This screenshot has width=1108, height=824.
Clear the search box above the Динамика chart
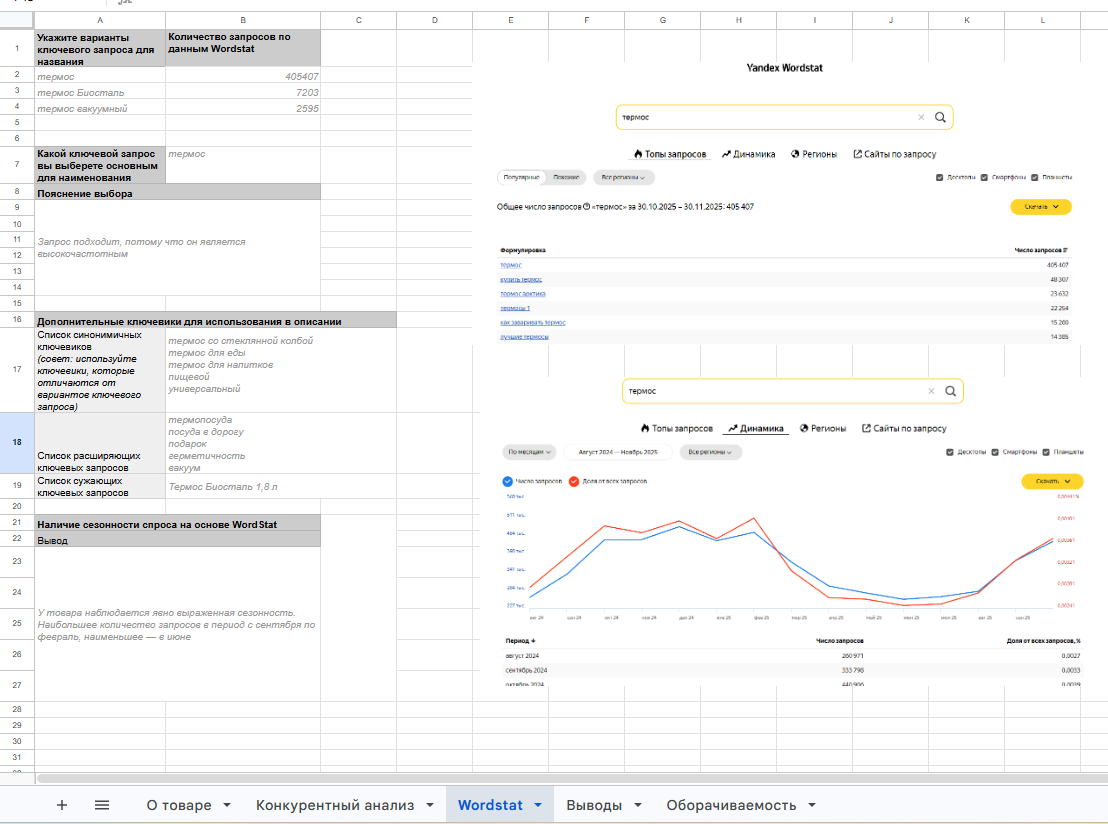931,391
